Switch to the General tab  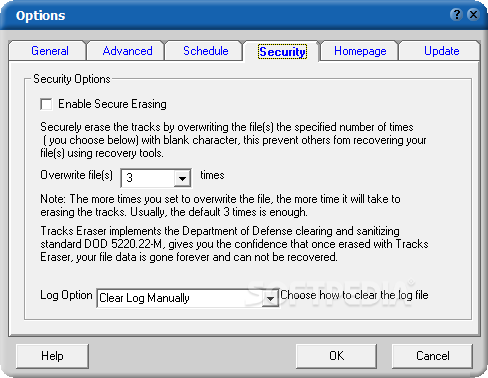point(48,51)
